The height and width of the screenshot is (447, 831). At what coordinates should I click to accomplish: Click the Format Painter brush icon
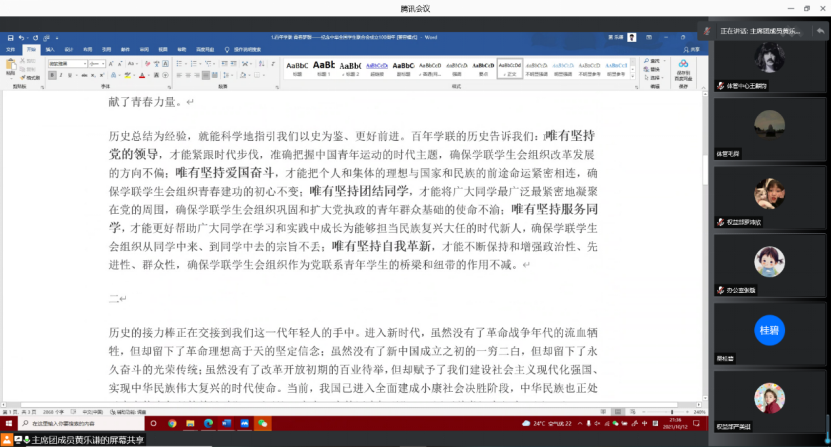click(31, 77)
